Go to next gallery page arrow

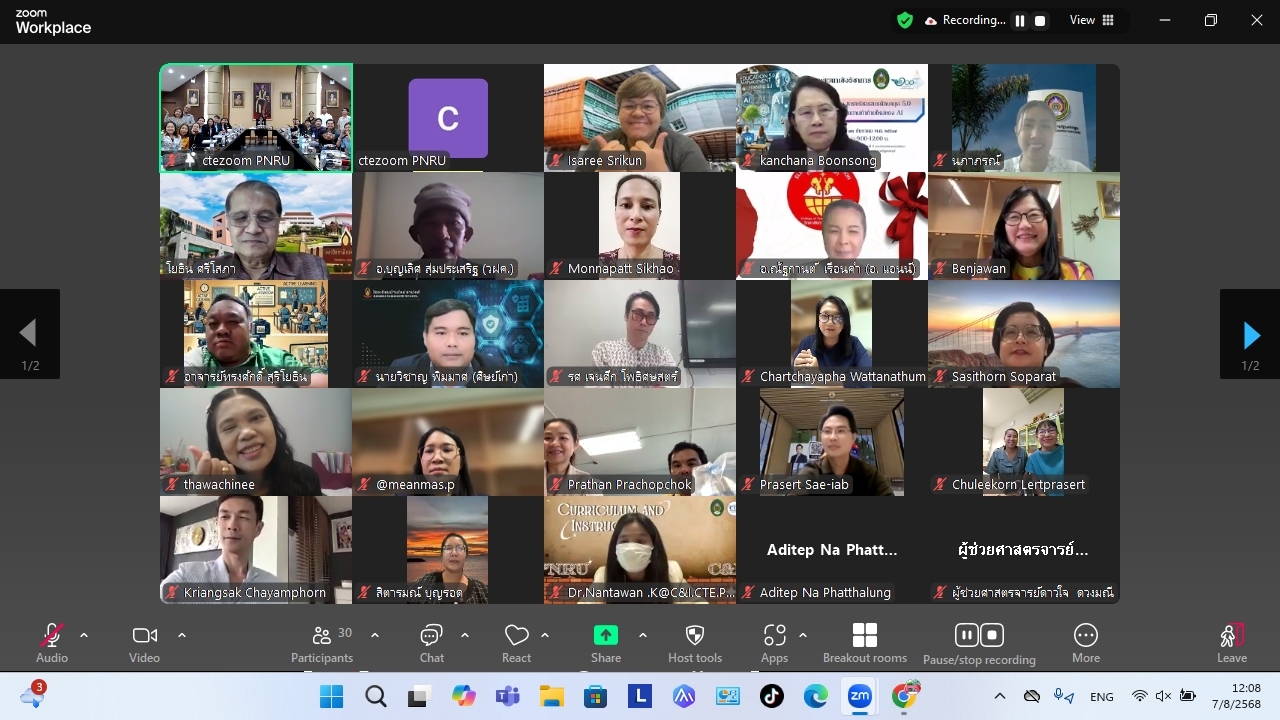pyautogui.click(x=1250, y=334)
